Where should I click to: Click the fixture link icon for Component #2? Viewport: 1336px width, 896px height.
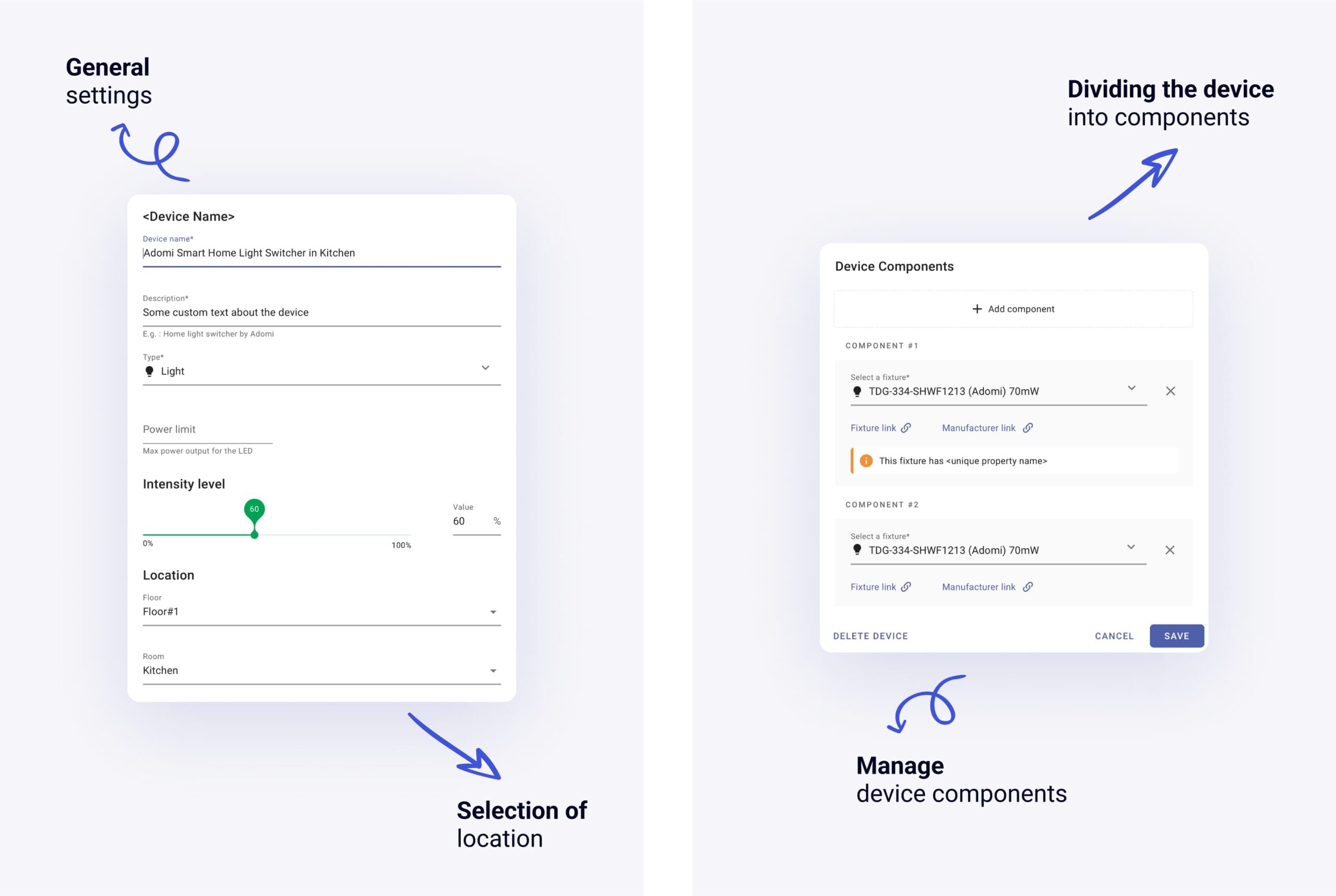tap(907, 587)
